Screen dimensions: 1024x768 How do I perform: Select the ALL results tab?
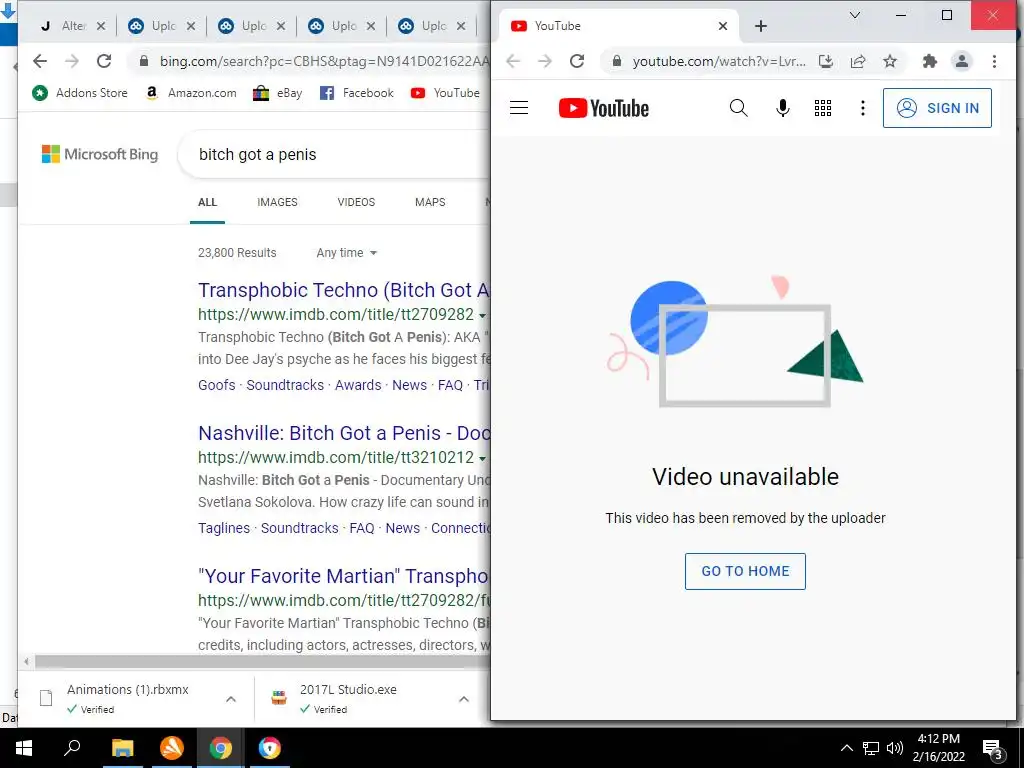pos(207,202)
